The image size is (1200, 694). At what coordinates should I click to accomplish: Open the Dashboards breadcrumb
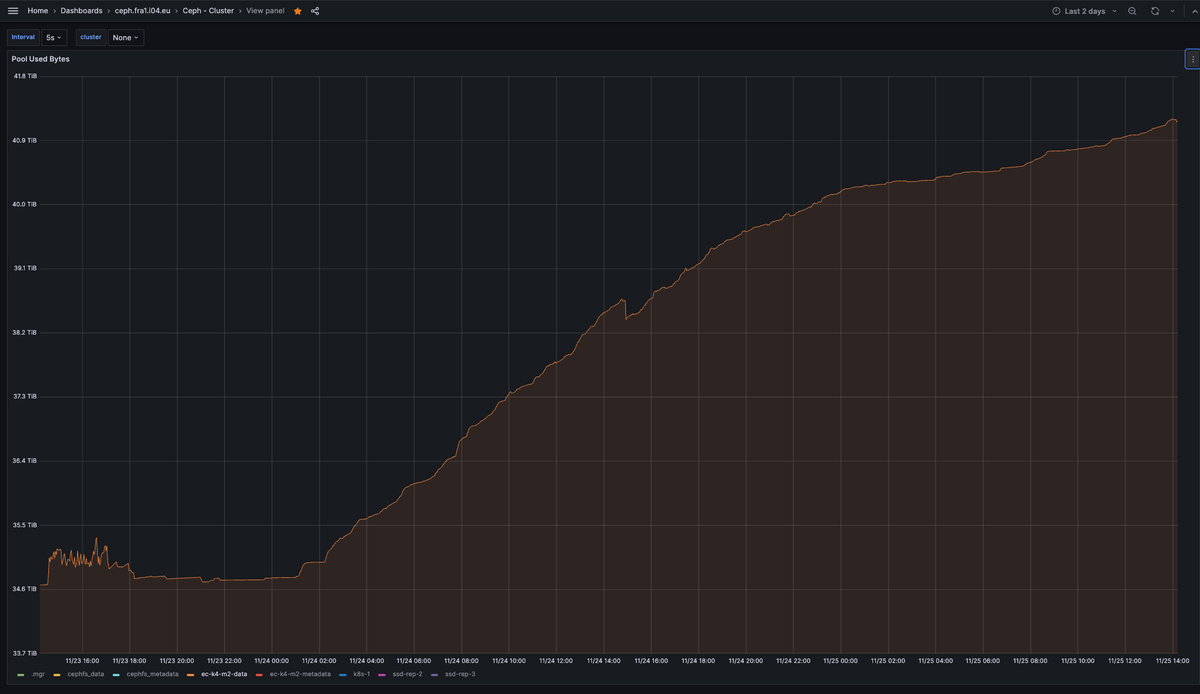point(81,11)
